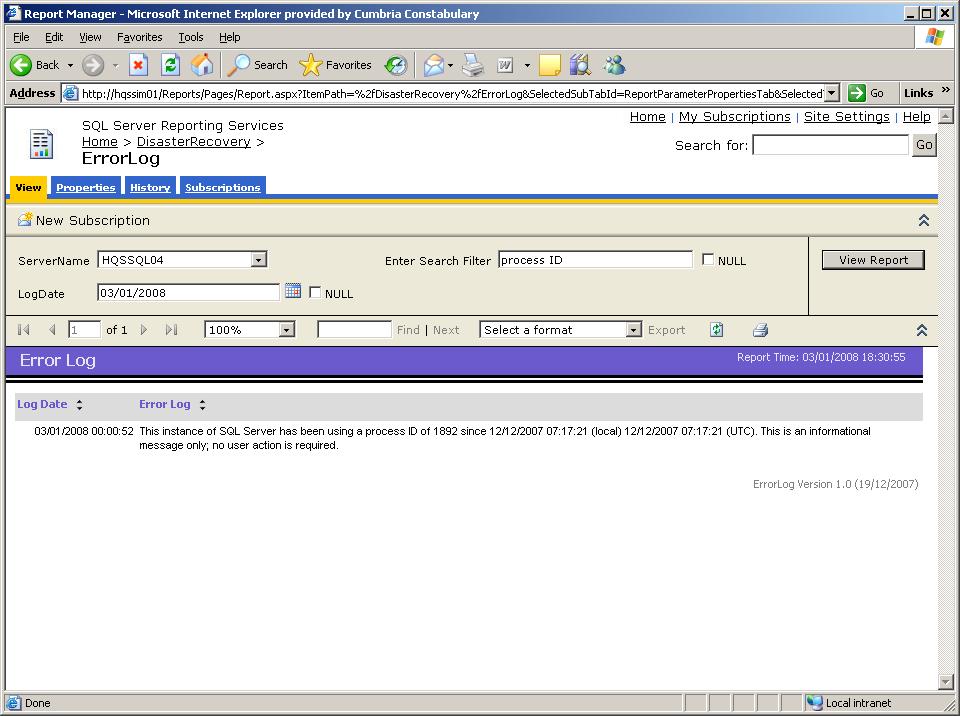Go to previous report page icon

(52, 330)
